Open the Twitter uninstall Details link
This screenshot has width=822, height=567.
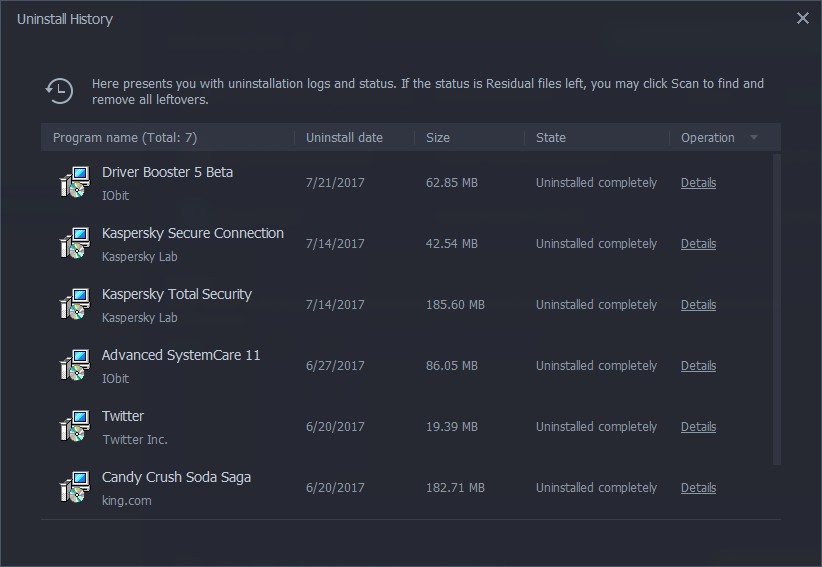coord(698,427)
